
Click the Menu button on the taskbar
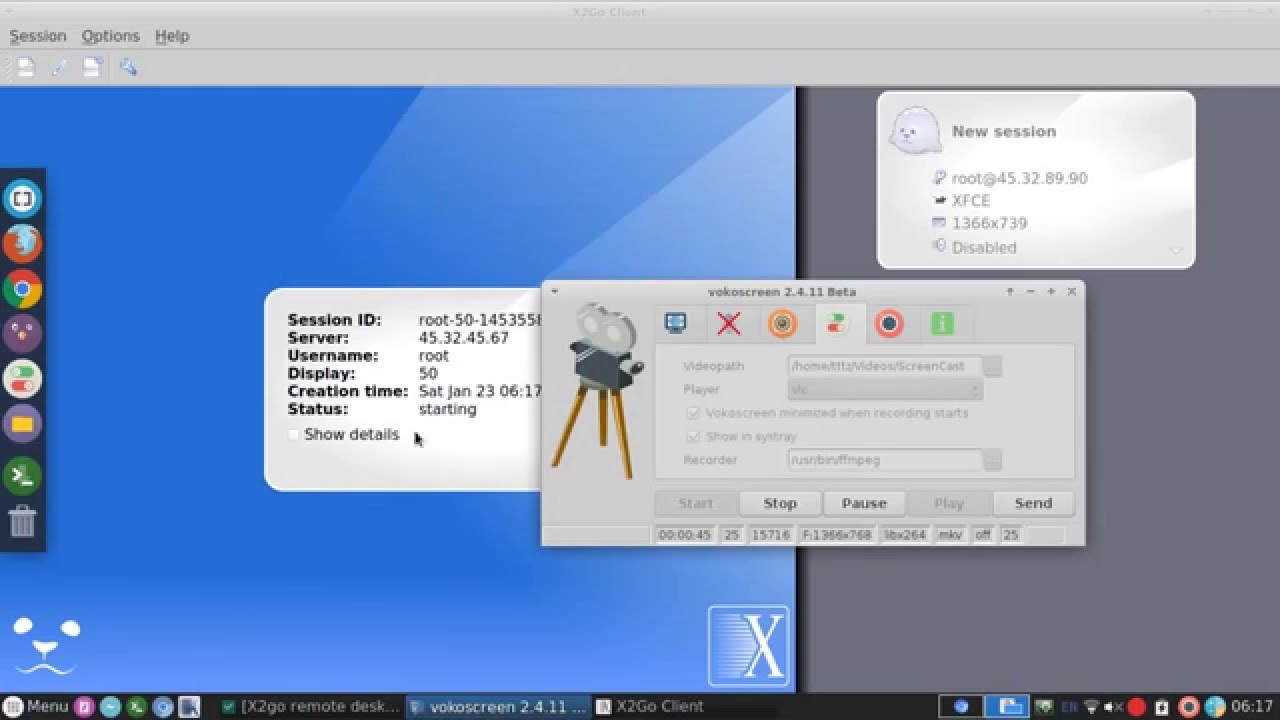[x=36, y=706]
